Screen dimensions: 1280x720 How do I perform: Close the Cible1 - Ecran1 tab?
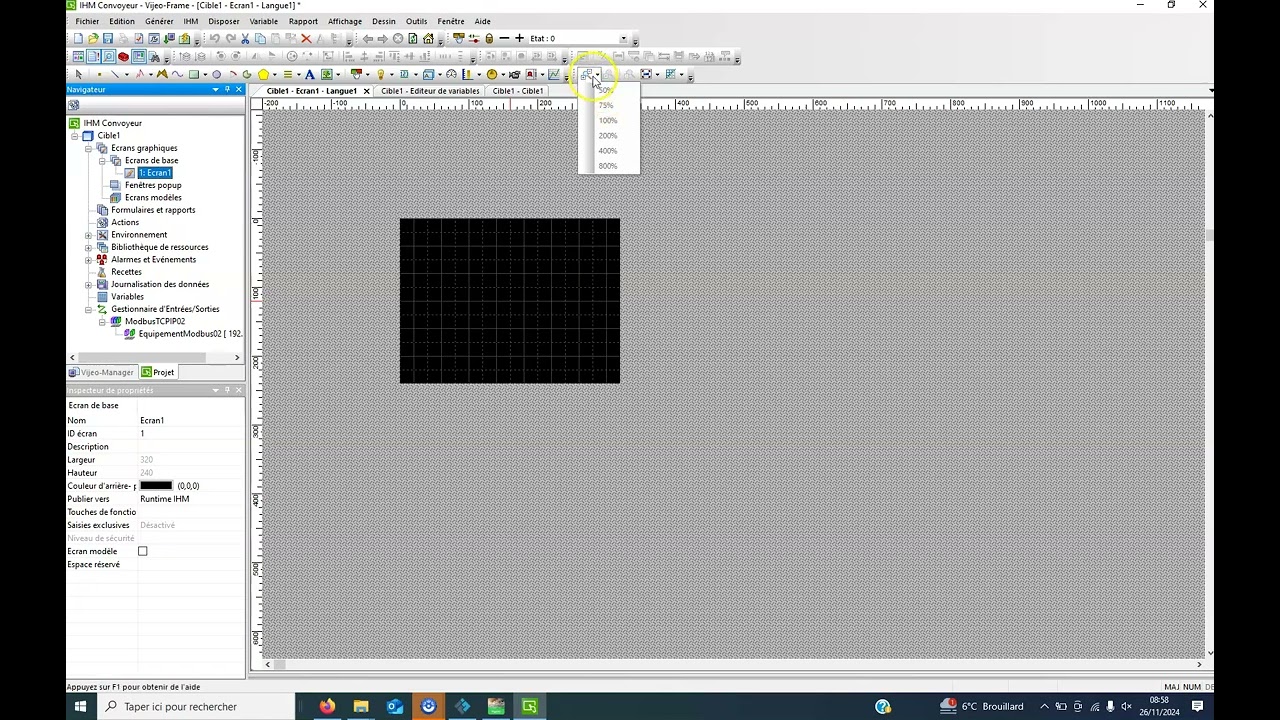[x=367, y=91]
